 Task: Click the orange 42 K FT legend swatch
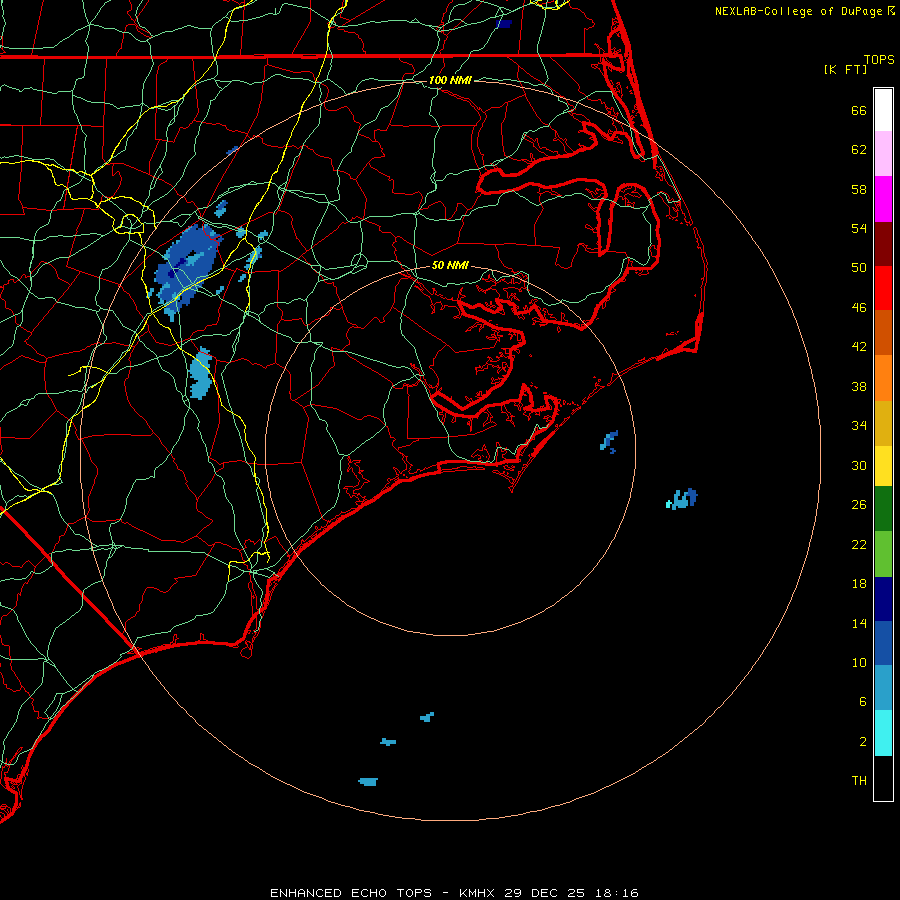point(883,378)
